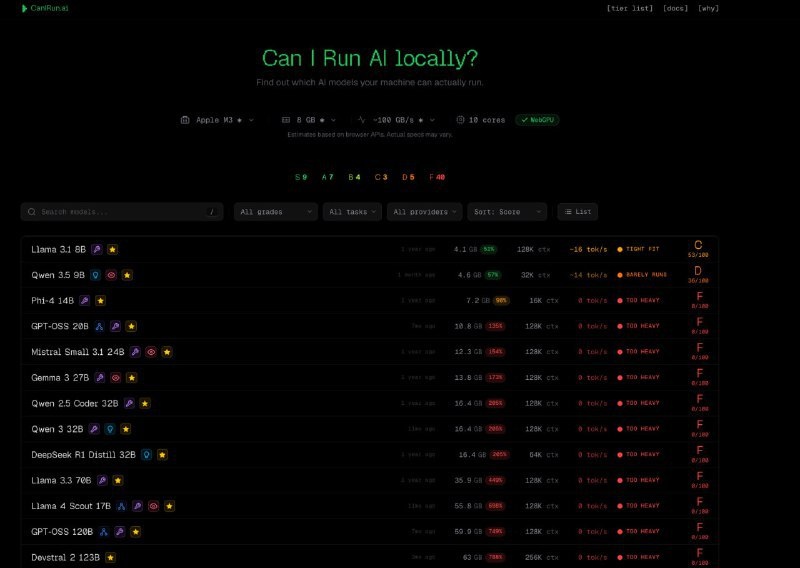Open the Llama 3.1 8B model row
The height and width of the screenshot is (568, 800).
(x=369, y=250)
